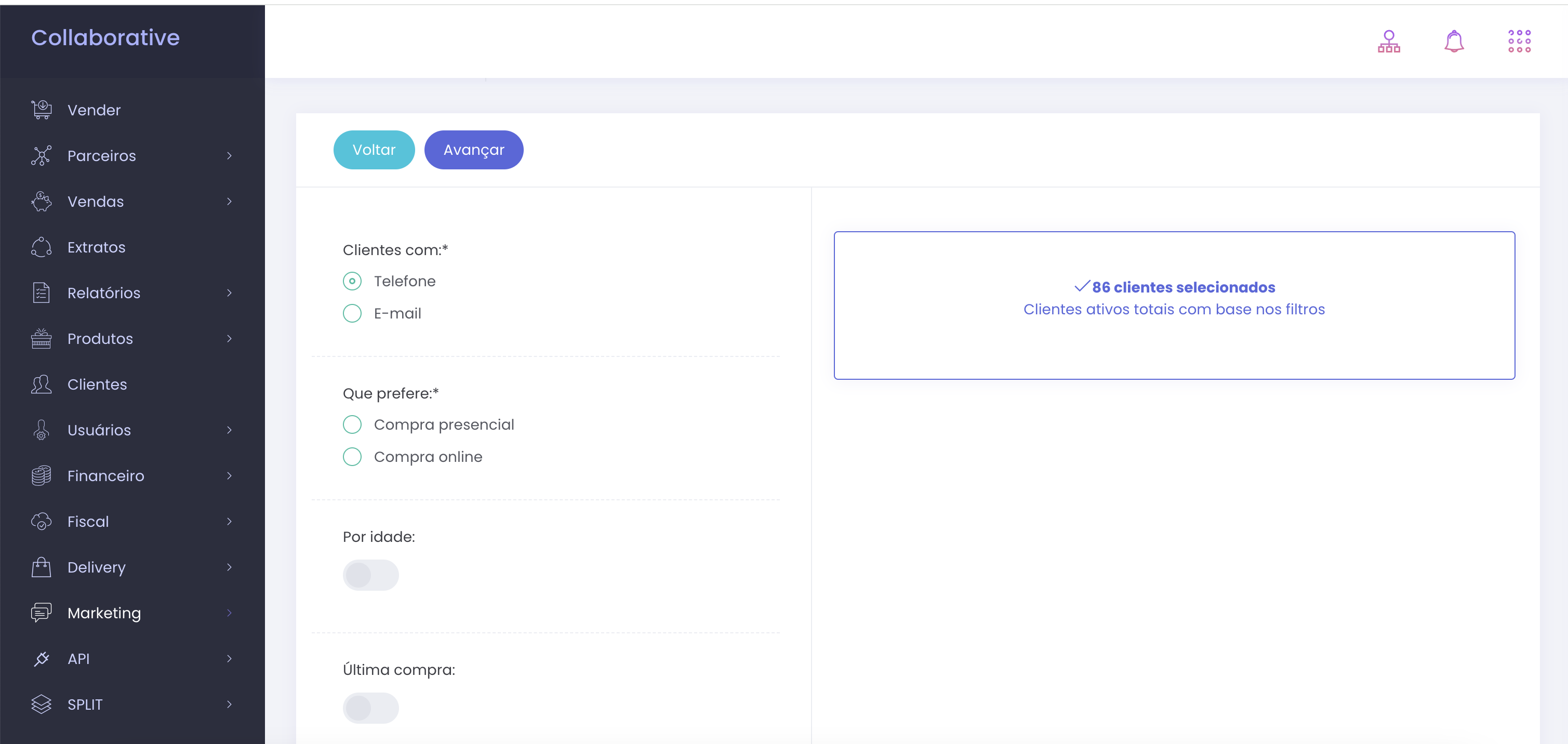The image size is (1568, 744).
Task: Open the Financeiro menu label
Action: coord(106,476)
